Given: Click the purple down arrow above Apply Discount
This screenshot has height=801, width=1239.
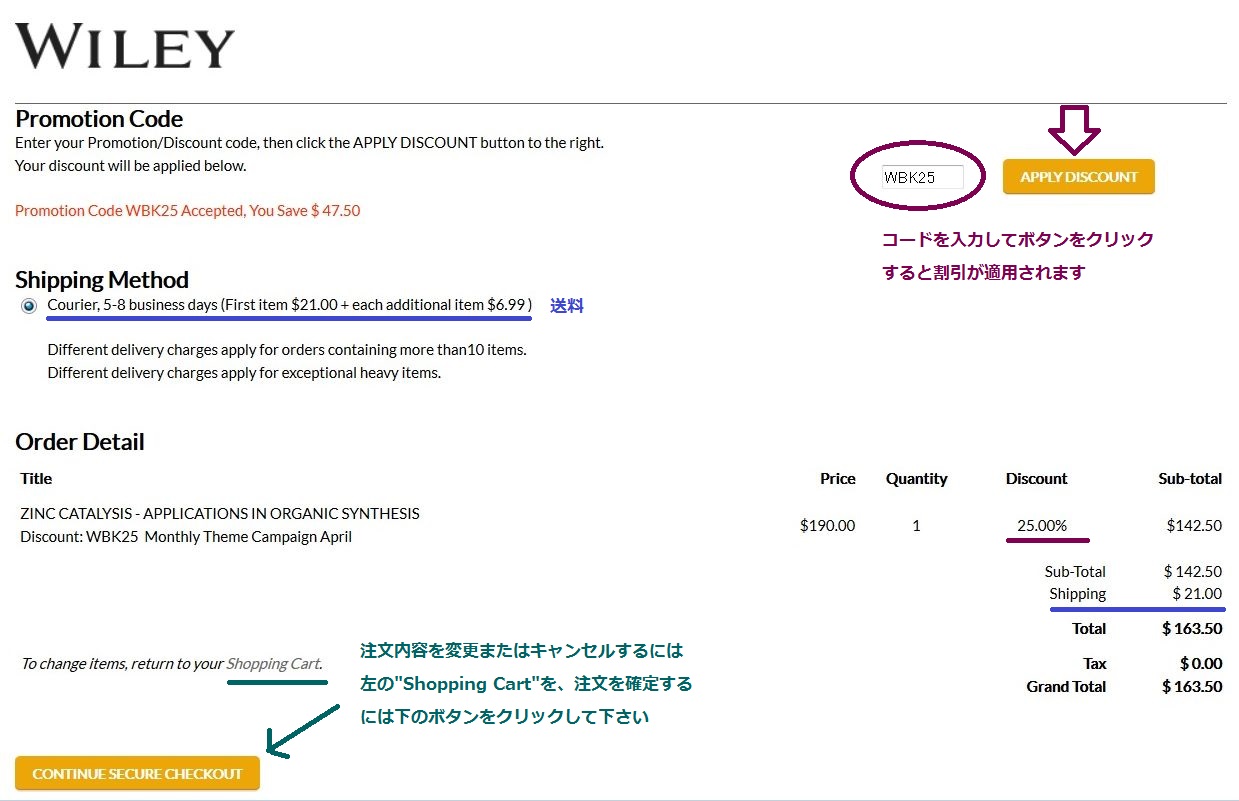Looking at the screenshot, I should [1074, 128].
